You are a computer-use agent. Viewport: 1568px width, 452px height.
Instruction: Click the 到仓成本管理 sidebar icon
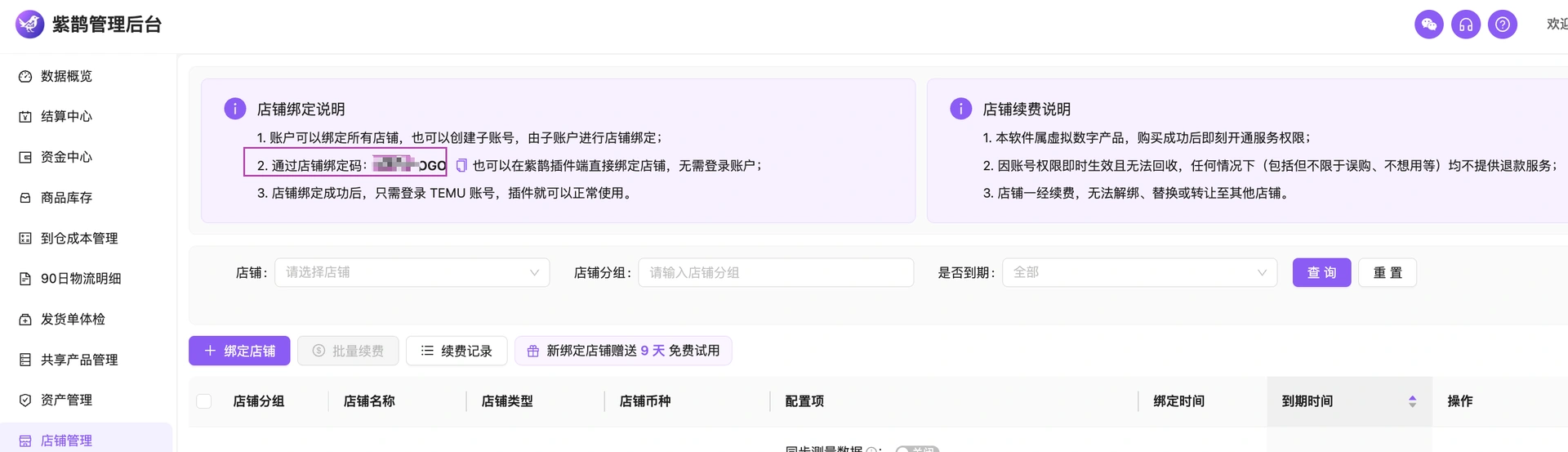pyautogui.click(x=25, y=239)
